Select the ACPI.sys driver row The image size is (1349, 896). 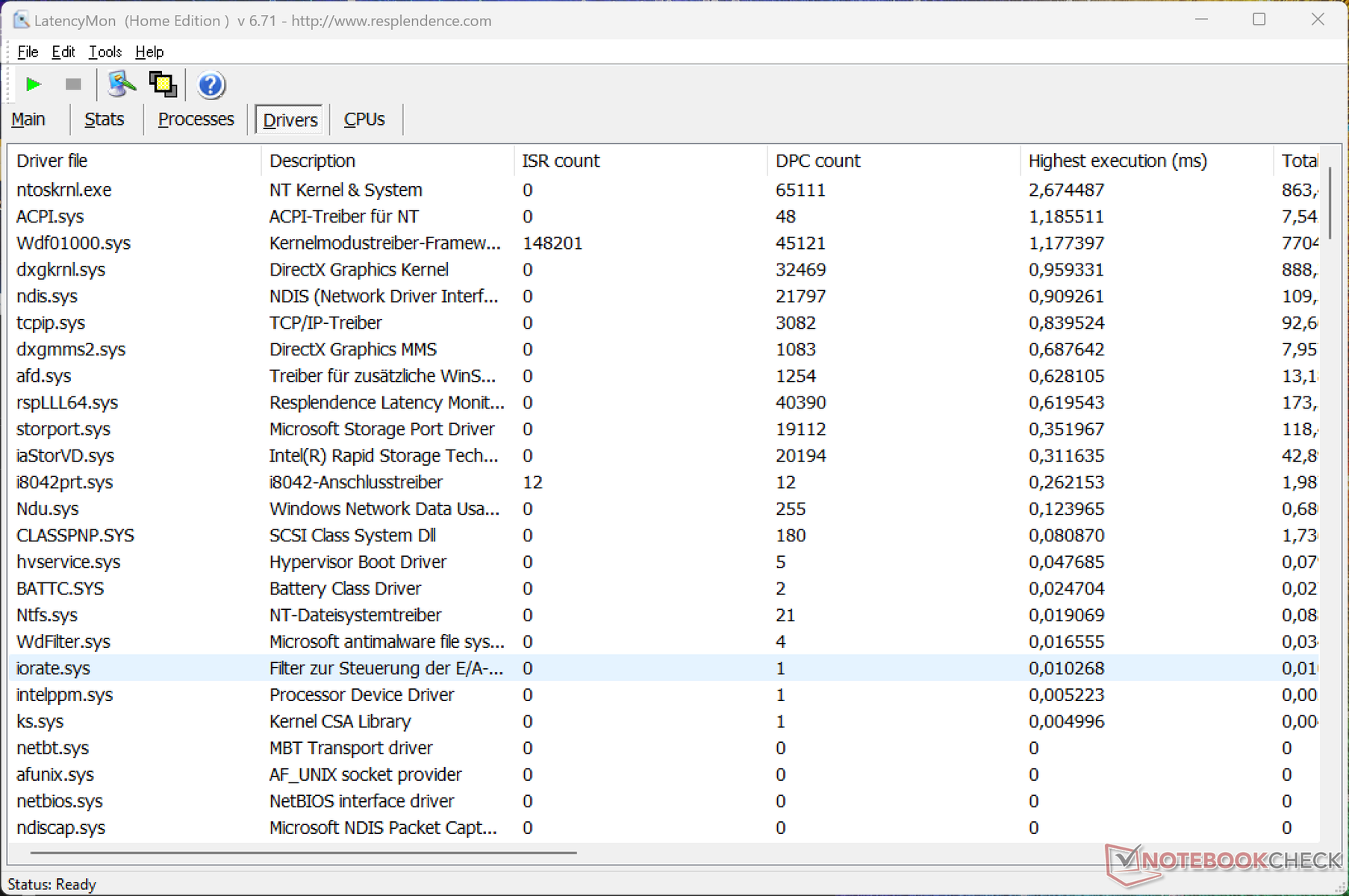click(x=664, y=217)
